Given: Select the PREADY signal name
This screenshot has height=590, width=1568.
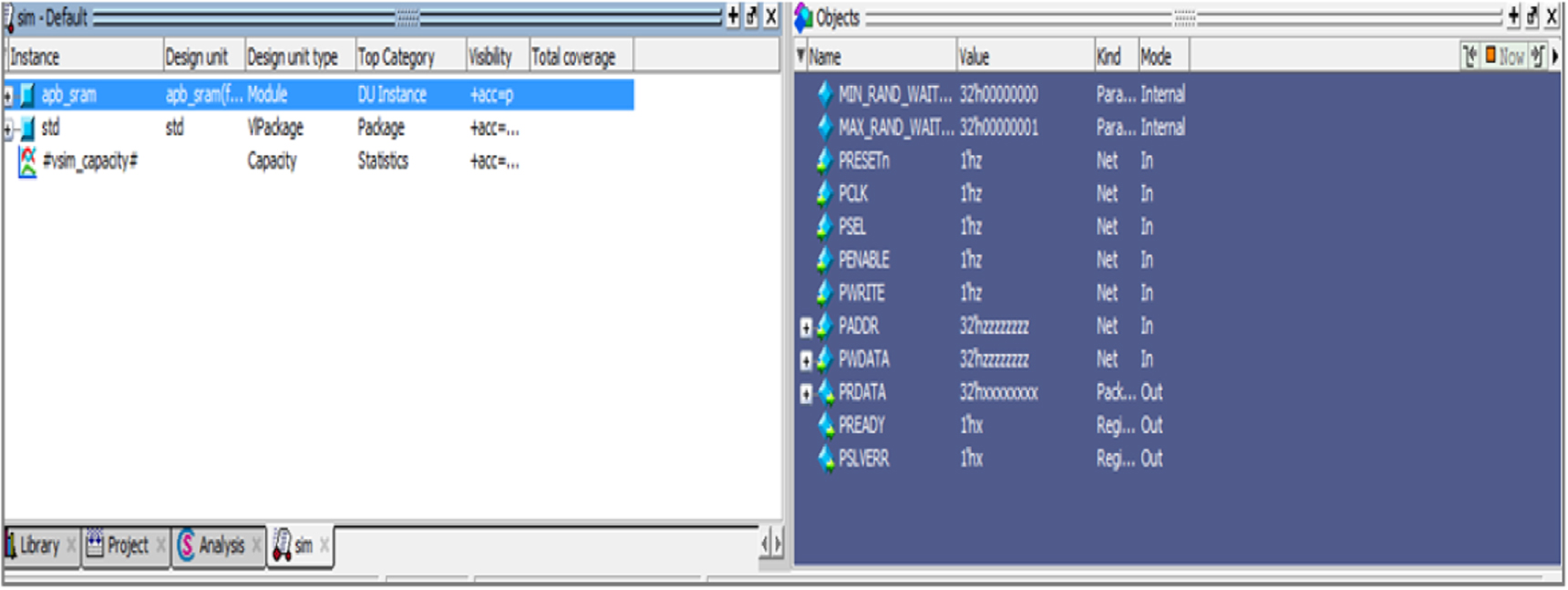Looking at the screenshot, I should [861, 426].
